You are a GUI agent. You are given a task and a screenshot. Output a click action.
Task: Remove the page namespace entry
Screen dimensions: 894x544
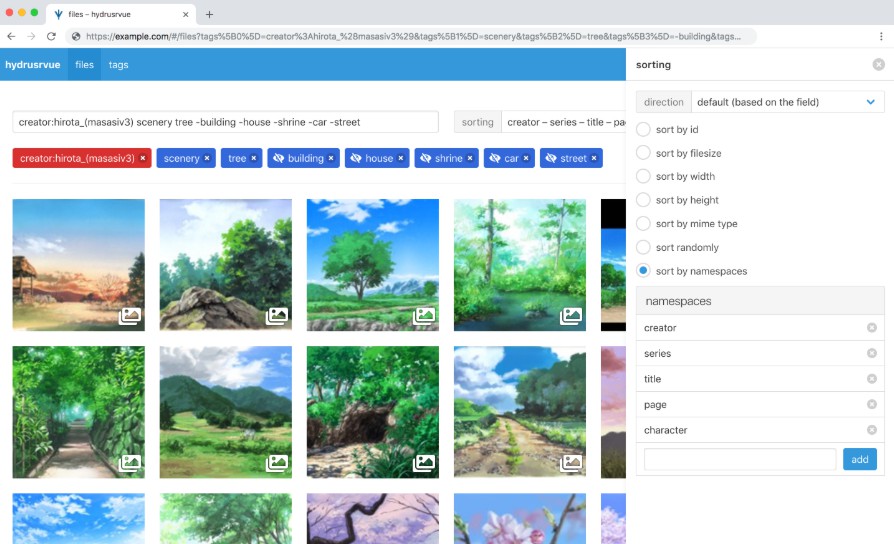[x=871, y=405]
